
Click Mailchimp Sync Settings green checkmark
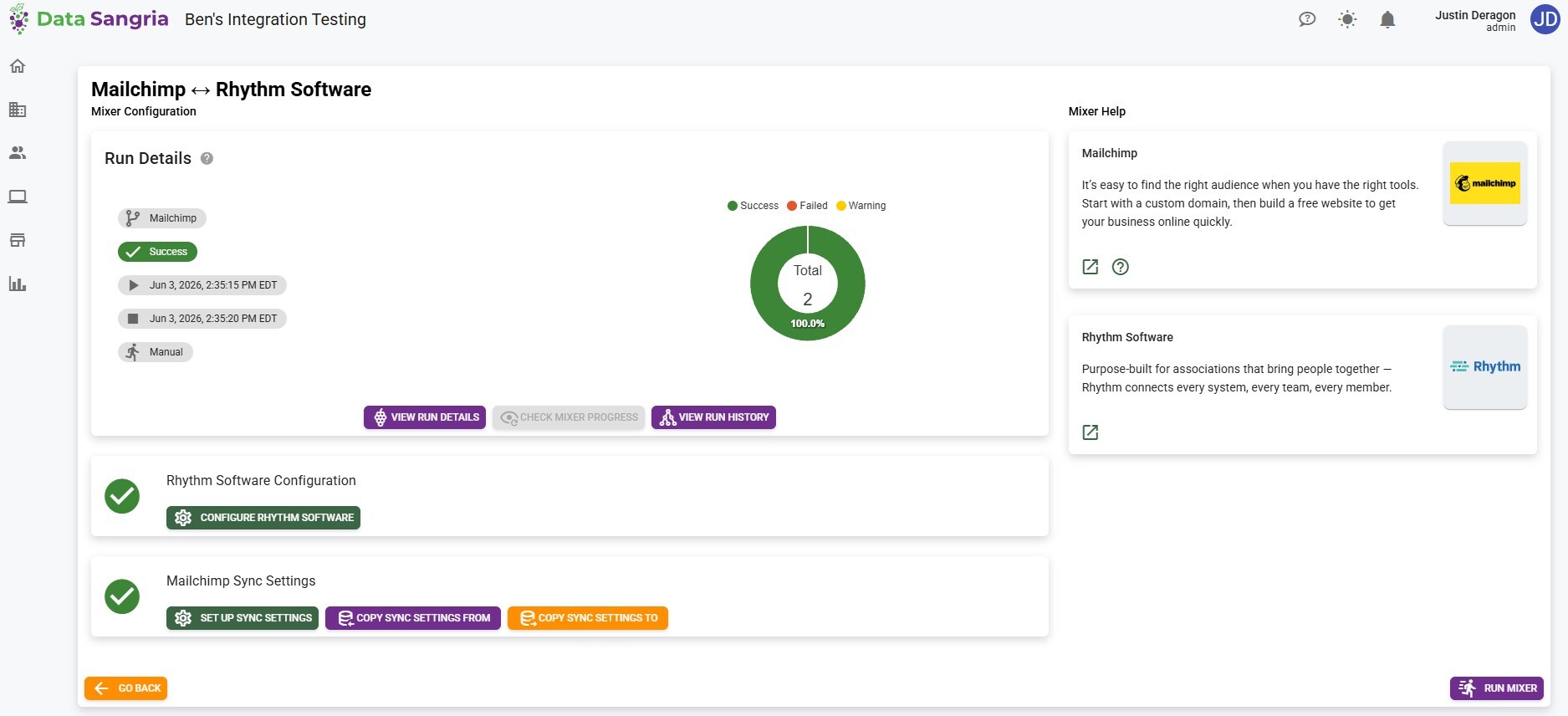(x=122, y=596)
